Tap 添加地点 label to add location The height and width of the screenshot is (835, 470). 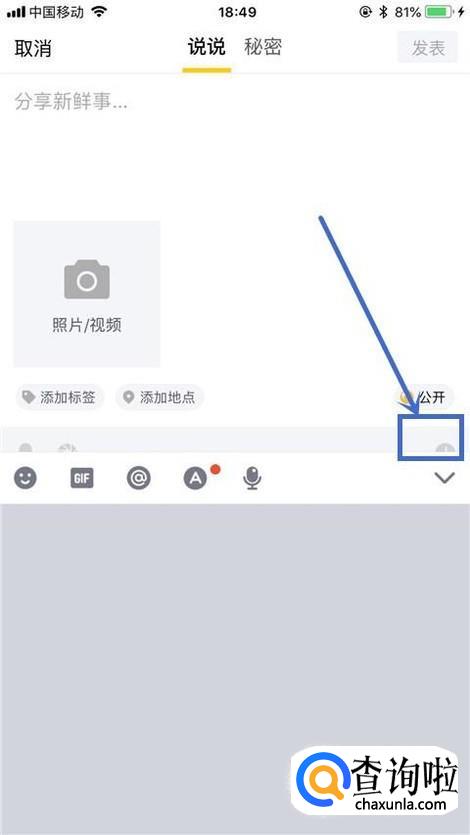tap(167, 397)
